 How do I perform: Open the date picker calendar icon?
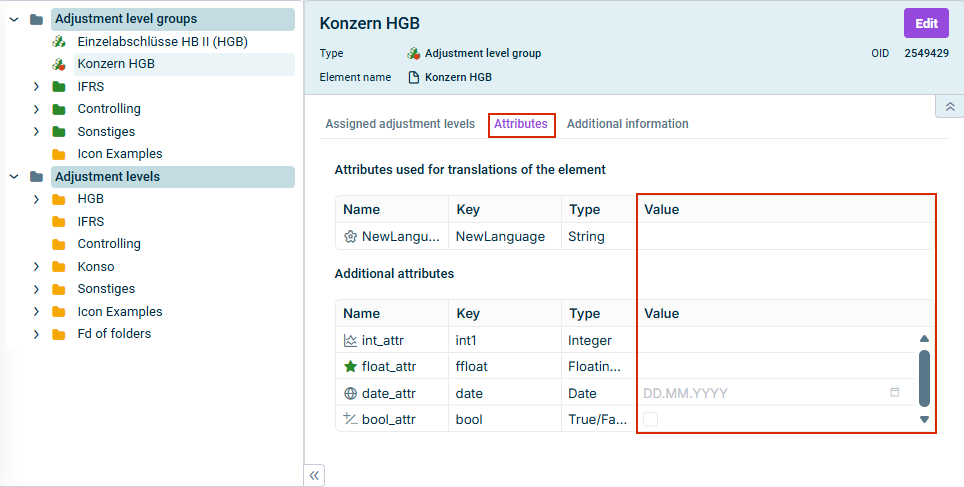point(895,393)
